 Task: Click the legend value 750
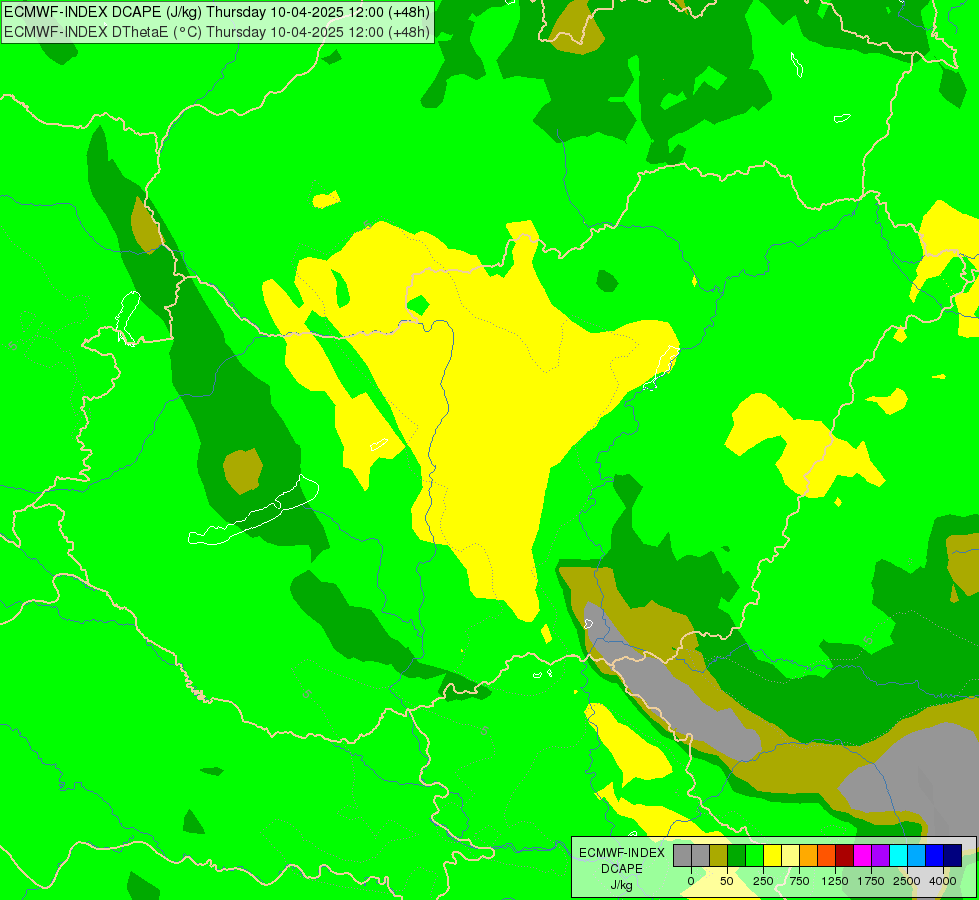pos(799,881)
